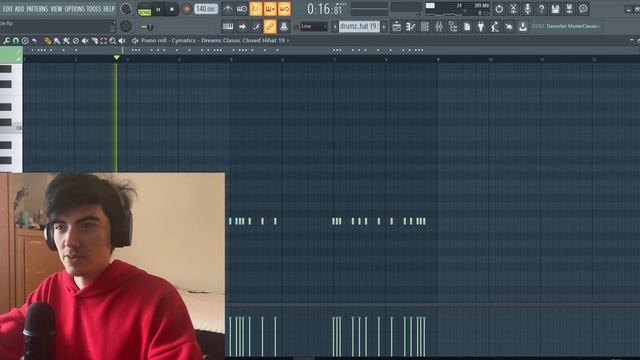
Task: Click the question mark help icon
Action: (541, 9)
